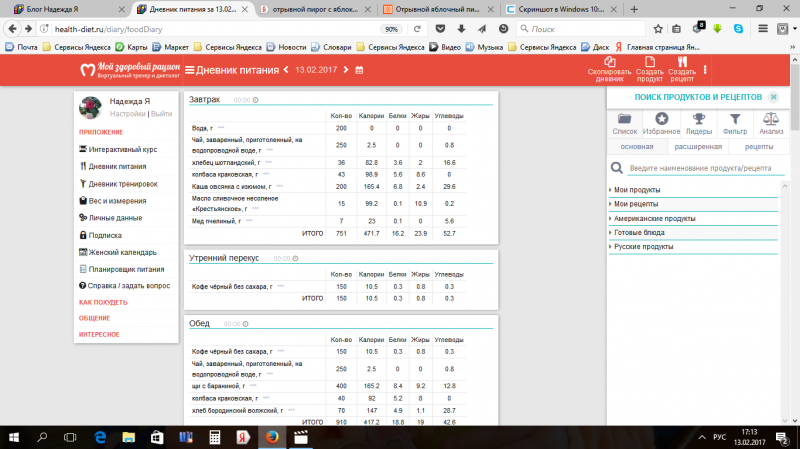Viewport: 800px width, 449px height.
Task: Open Дневник тренировок in sidebar
Action: point(123,184)
